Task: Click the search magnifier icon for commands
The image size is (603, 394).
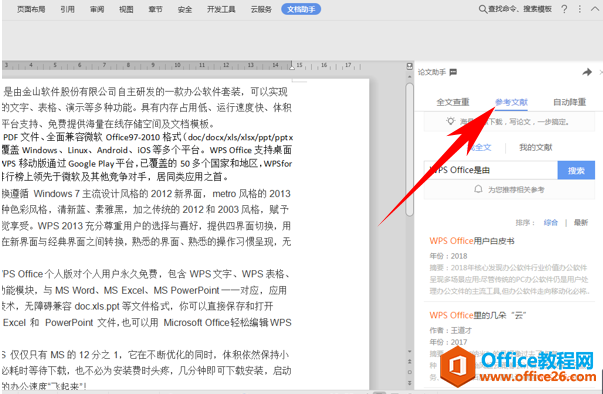Action: pos(483,9)
